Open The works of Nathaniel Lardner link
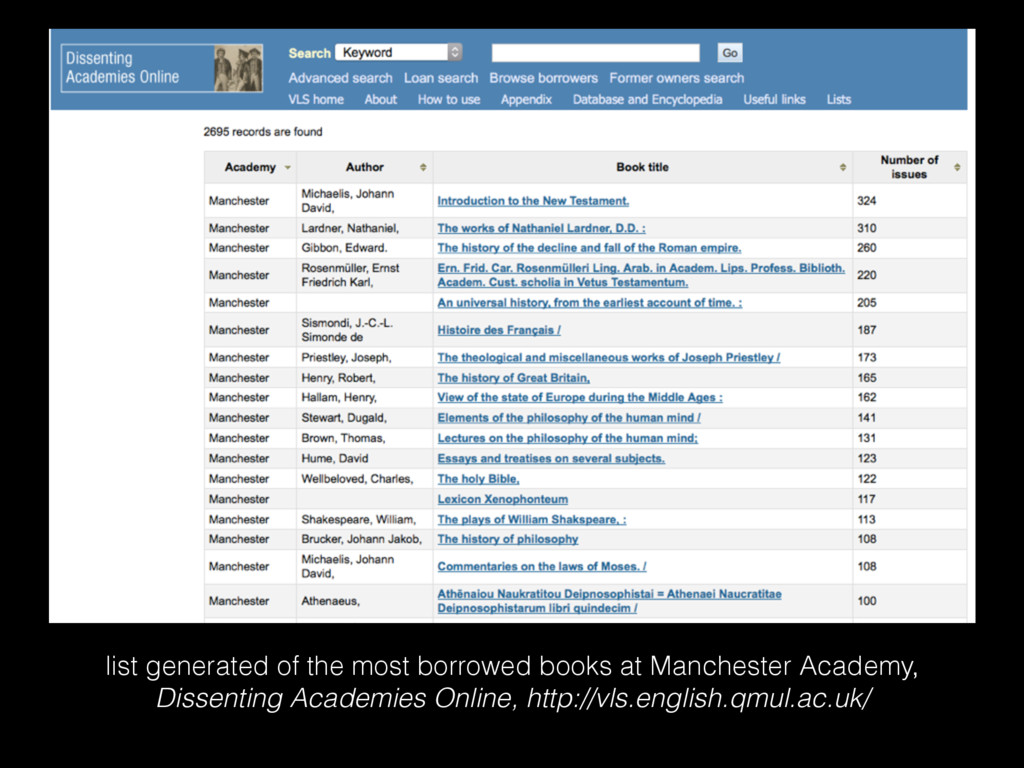This screenshot has height=768, width=1024. point(541,228)
